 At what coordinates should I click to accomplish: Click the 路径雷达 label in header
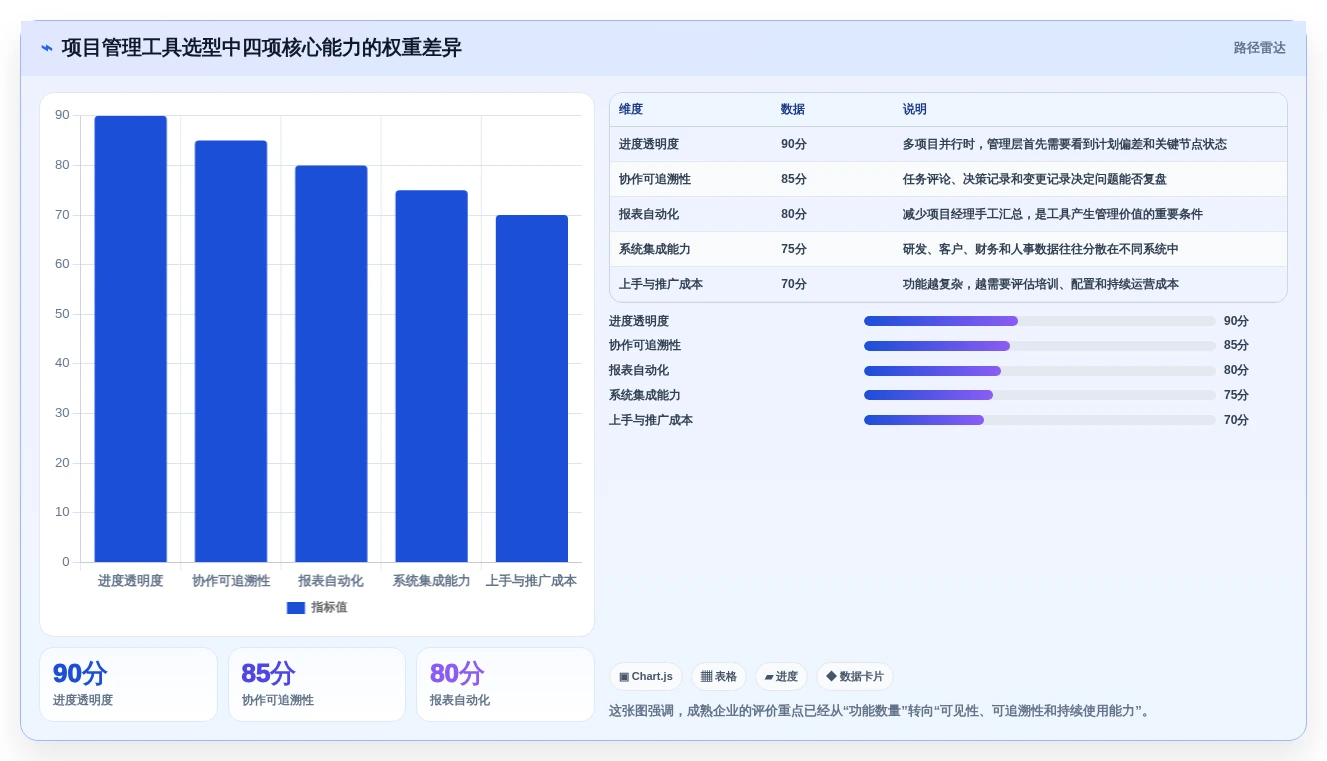1259,48
